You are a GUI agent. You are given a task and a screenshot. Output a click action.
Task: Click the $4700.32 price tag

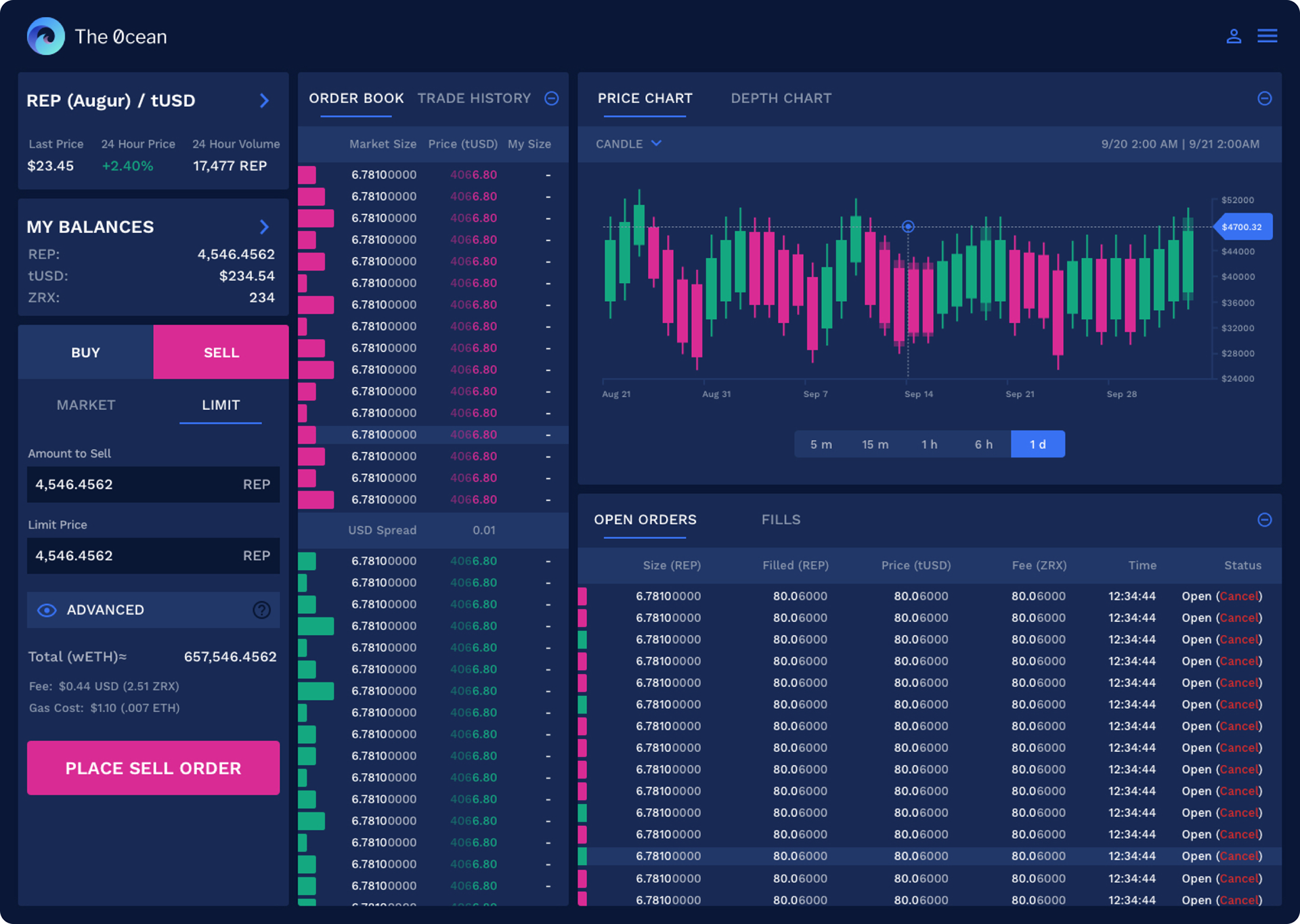[x=1242, y=227]
